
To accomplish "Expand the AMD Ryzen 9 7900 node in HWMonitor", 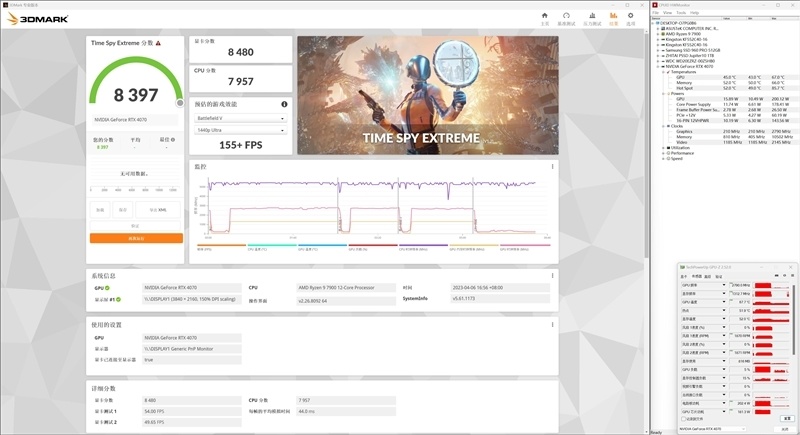I will tap(658, 34).
